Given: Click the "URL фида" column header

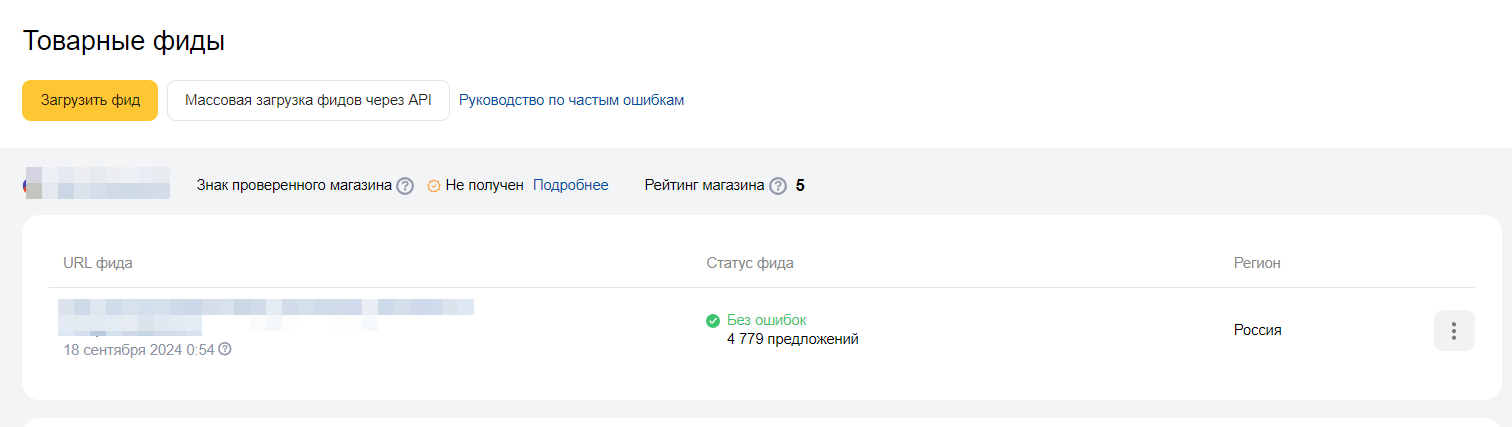Looking at the screenshot, I should 98,263.
